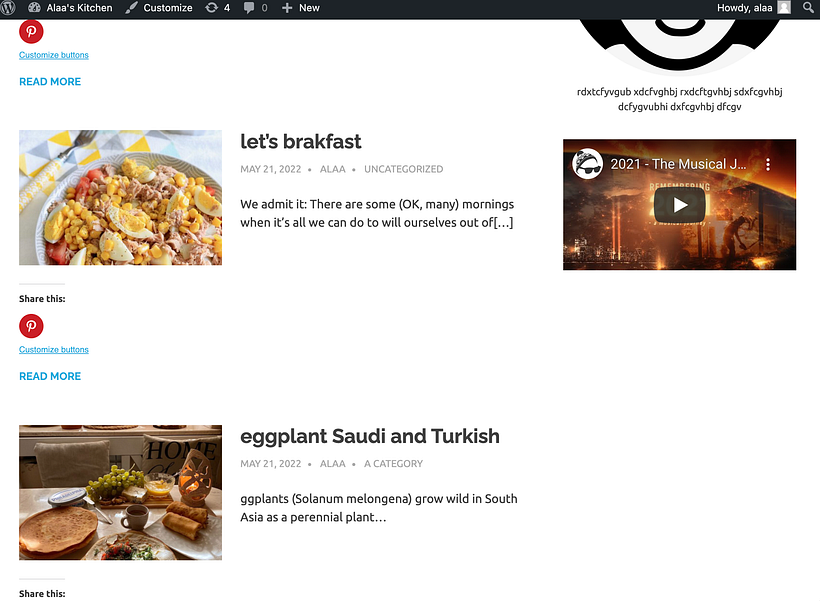Click the WordPress logo in the admin bar

point(11,8)
